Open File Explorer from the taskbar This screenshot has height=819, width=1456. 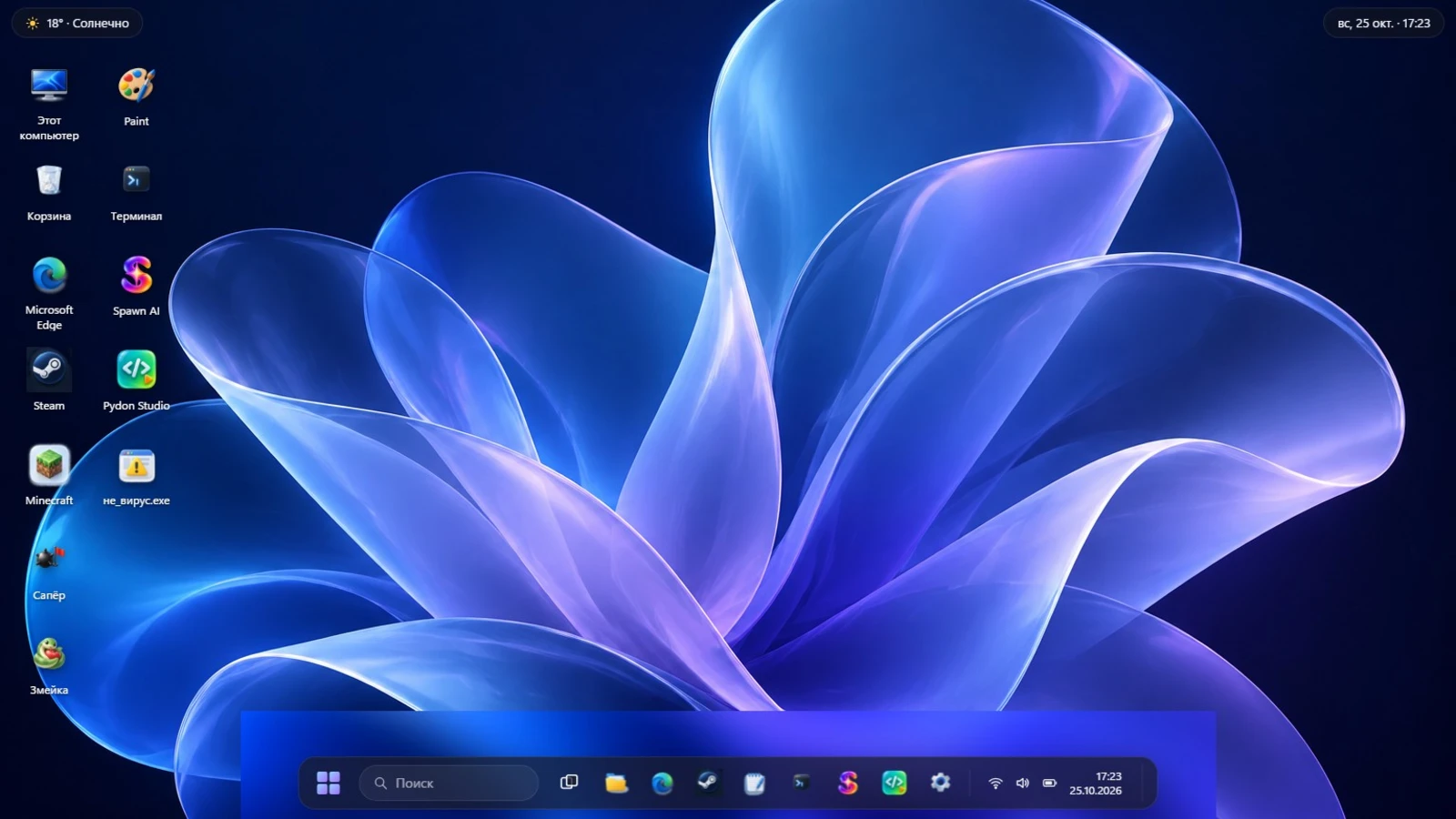tap(616, 783)
